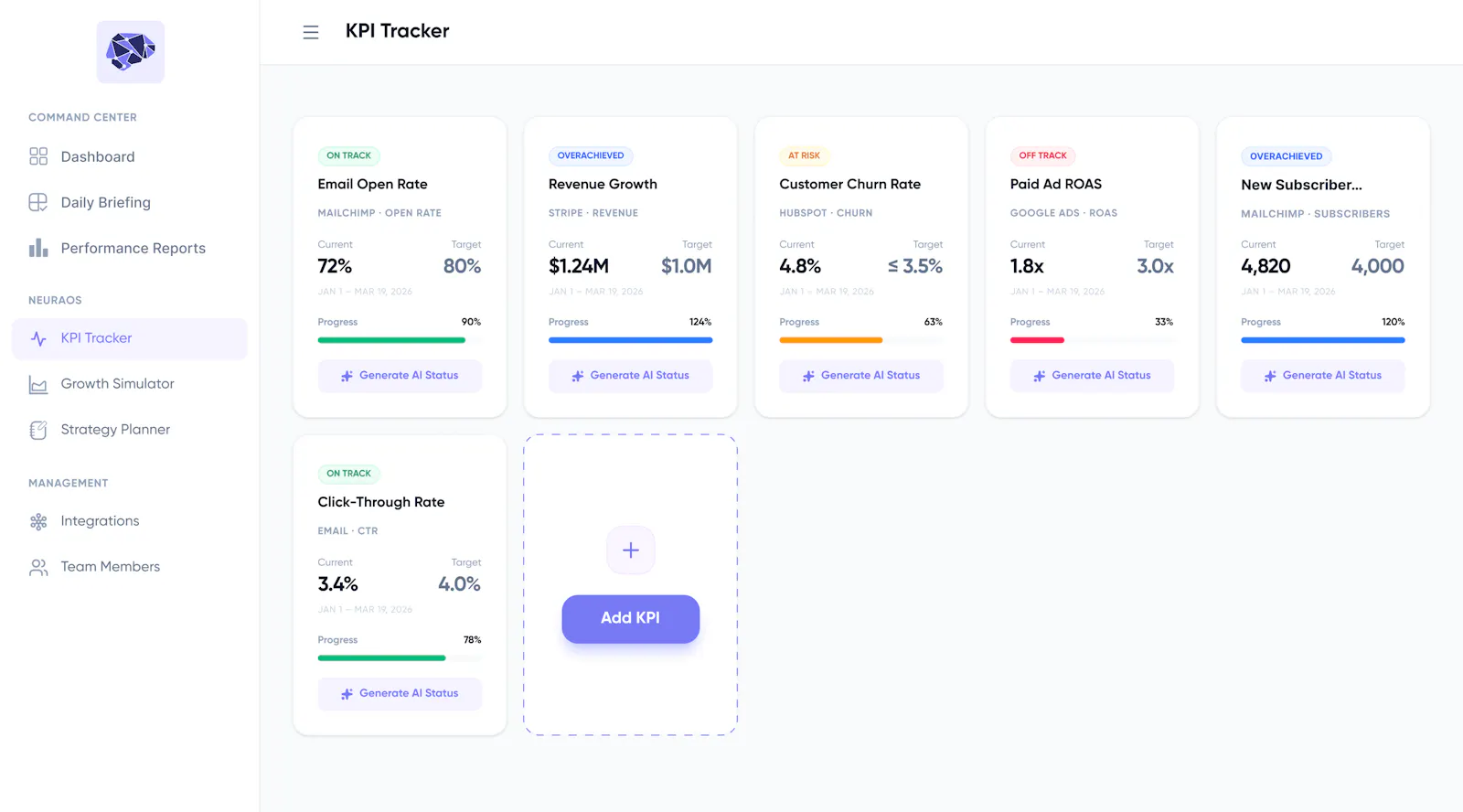The height and width of the screenshot is (812, 1463).
Task: Click the Click-Through Rate title
Action: coord(381,503)
